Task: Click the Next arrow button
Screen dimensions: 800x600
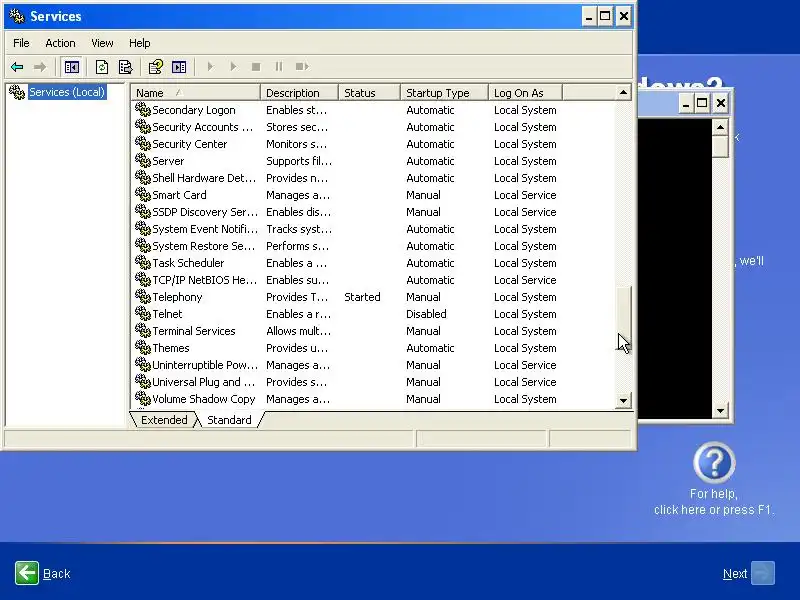Action: click(763, 573)
